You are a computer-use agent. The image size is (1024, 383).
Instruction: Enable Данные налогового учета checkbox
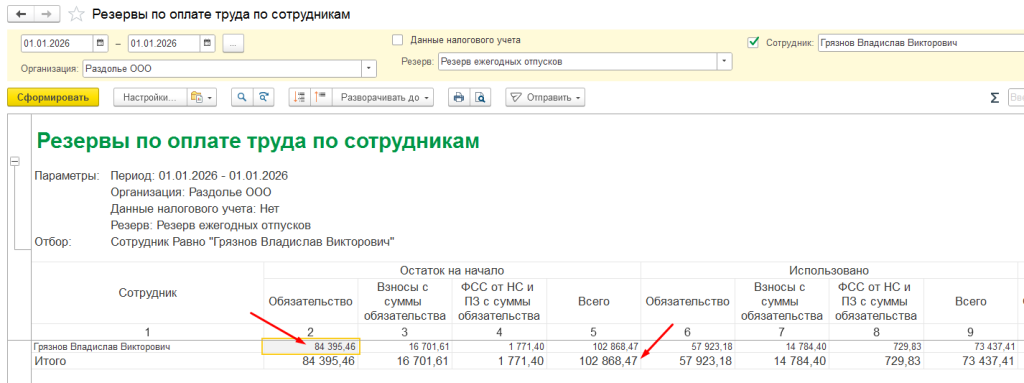pos(398,40)
